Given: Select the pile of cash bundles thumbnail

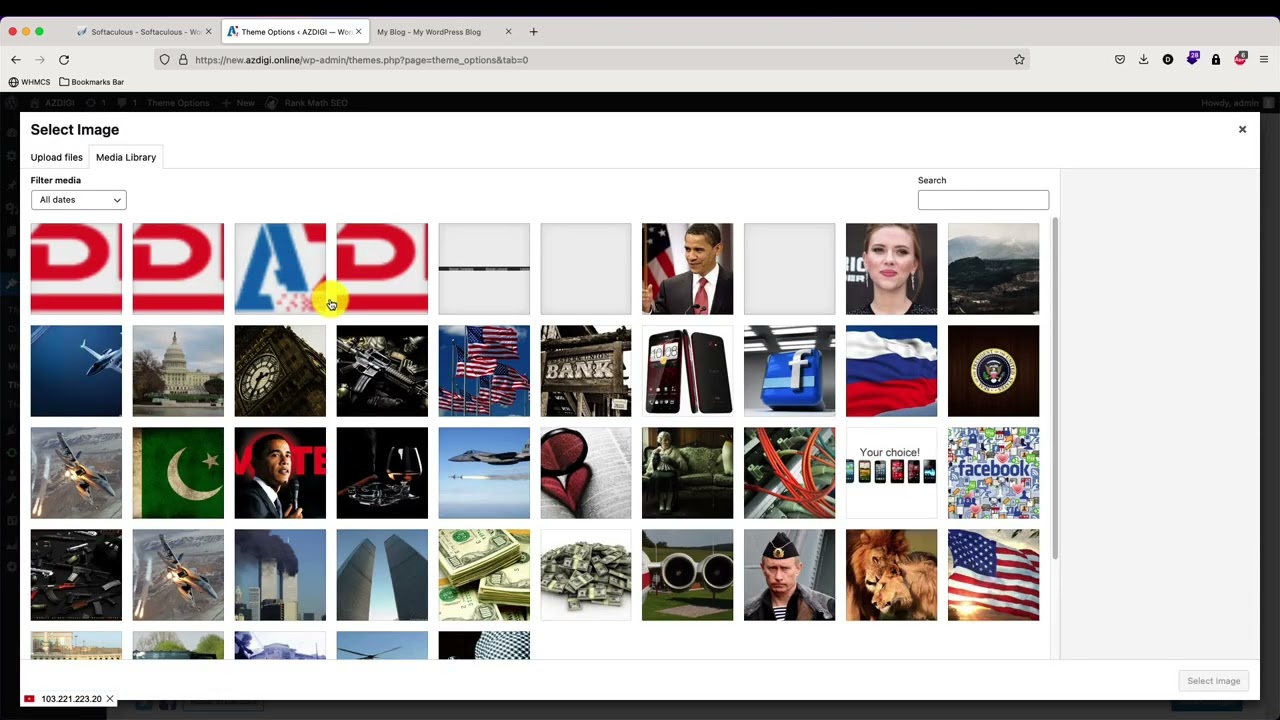Looking at the screenshot, I should coord(586,575).
